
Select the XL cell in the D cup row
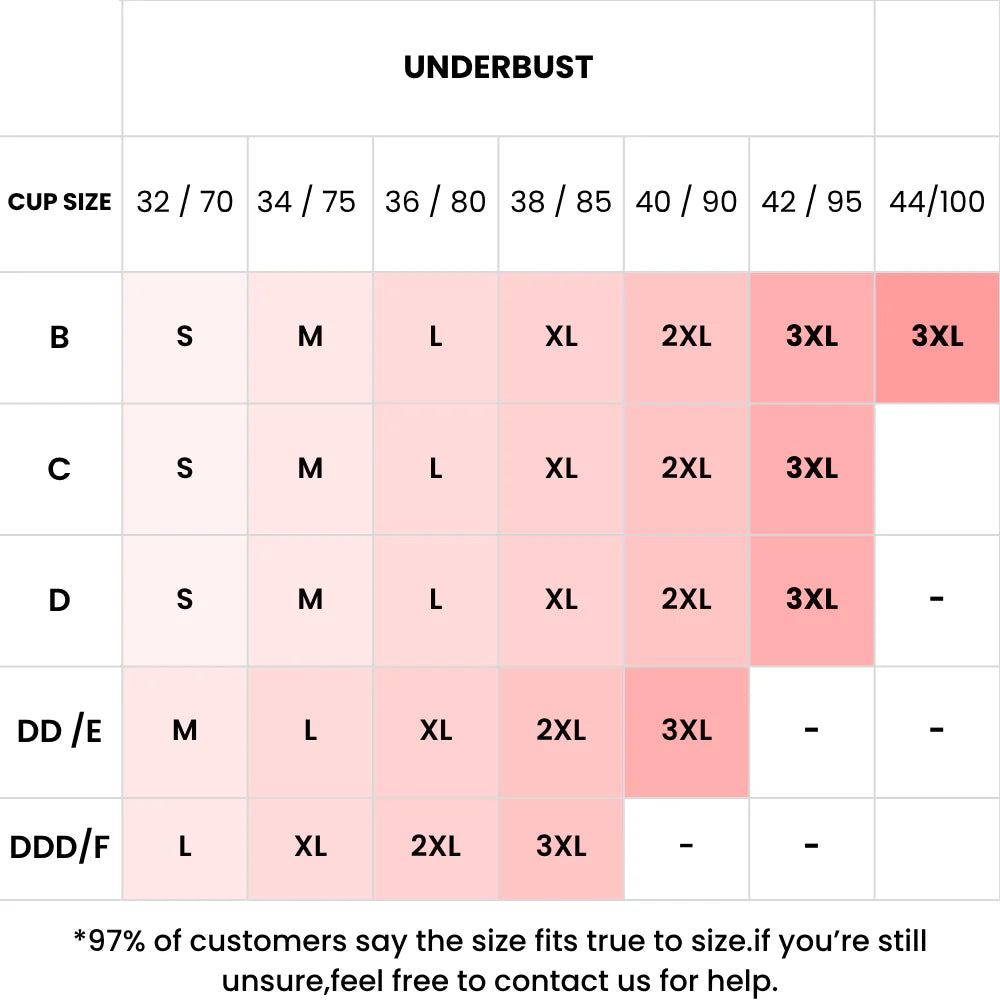[561, 600]
